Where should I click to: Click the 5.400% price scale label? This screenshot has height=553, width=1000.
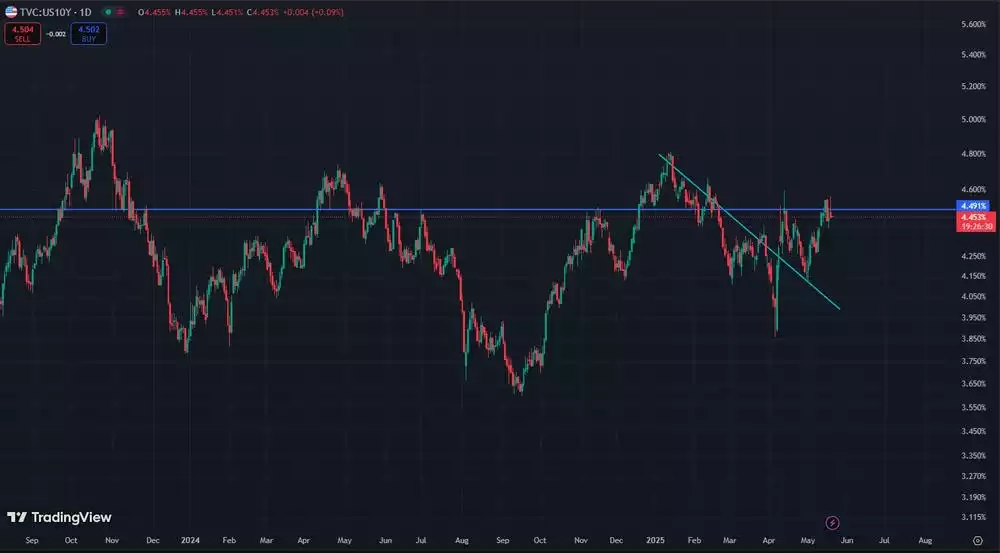click(973, 55)
